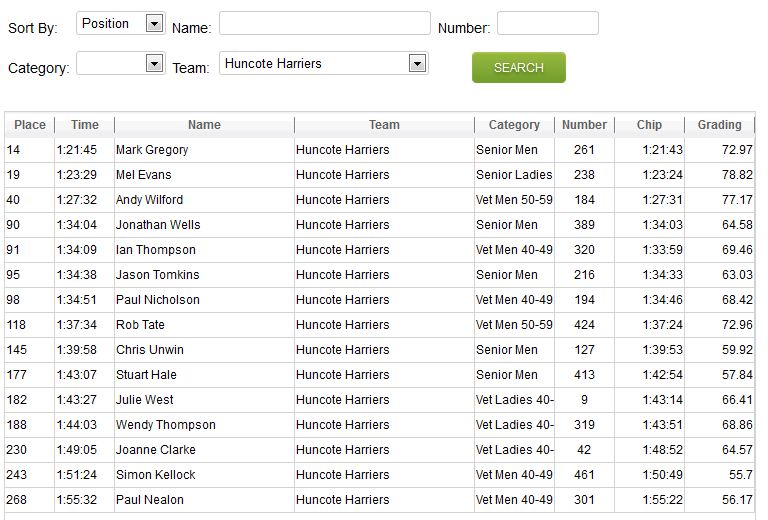Viewport: 768px width, 520px height.
Task: Select Mel Evans in the results
Action: click(144, 175)
